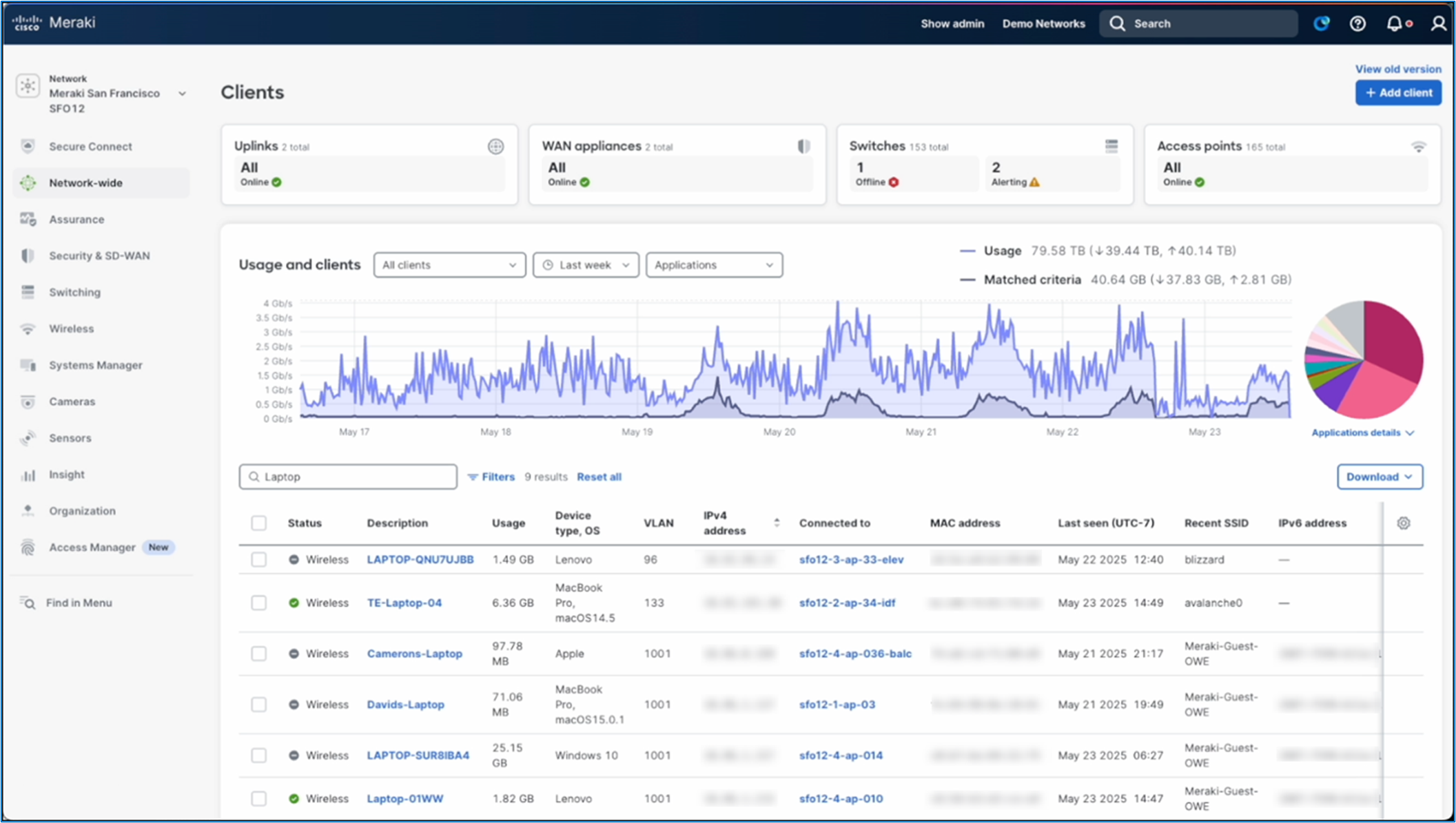
Task: Open the Filters button
Action: 491,477
